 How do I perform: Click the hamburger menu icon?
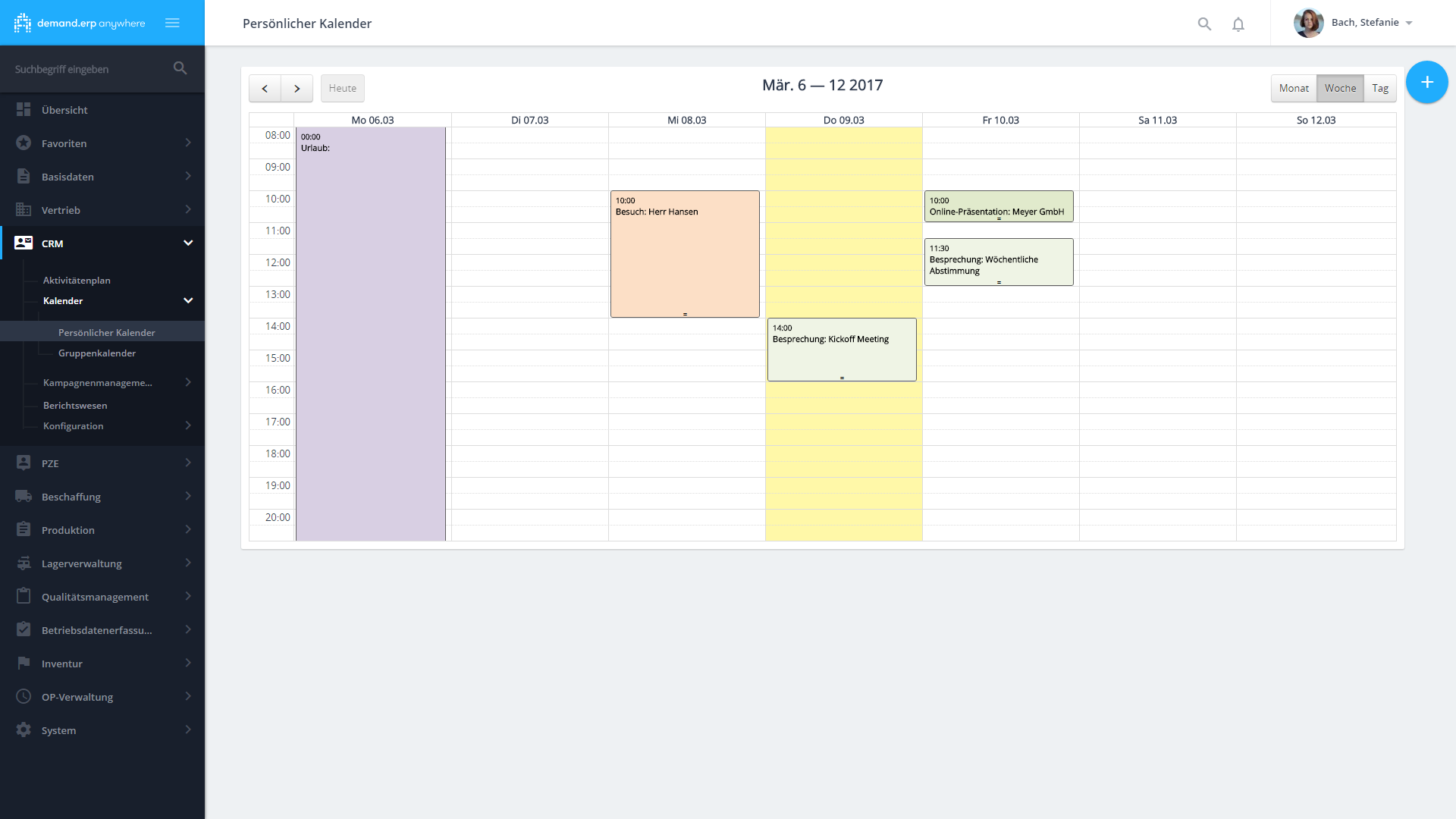tap(172, 23)
